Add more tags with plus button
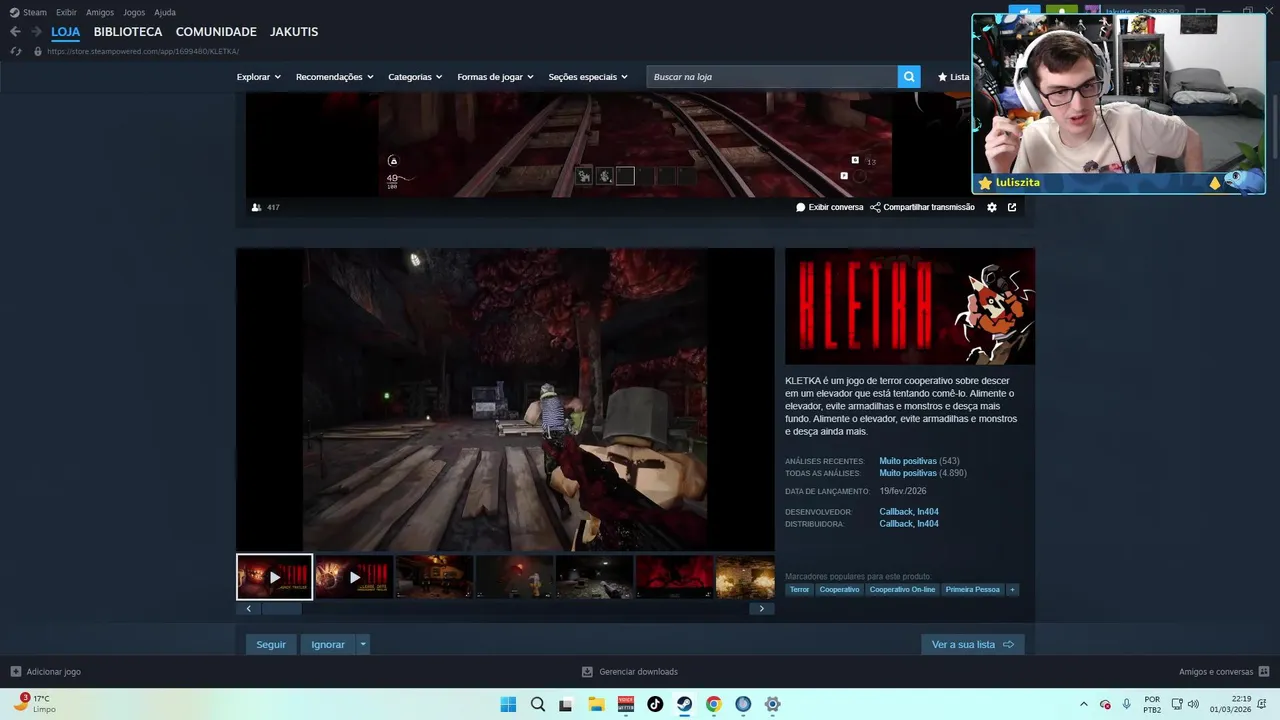 coord(1012,590)
